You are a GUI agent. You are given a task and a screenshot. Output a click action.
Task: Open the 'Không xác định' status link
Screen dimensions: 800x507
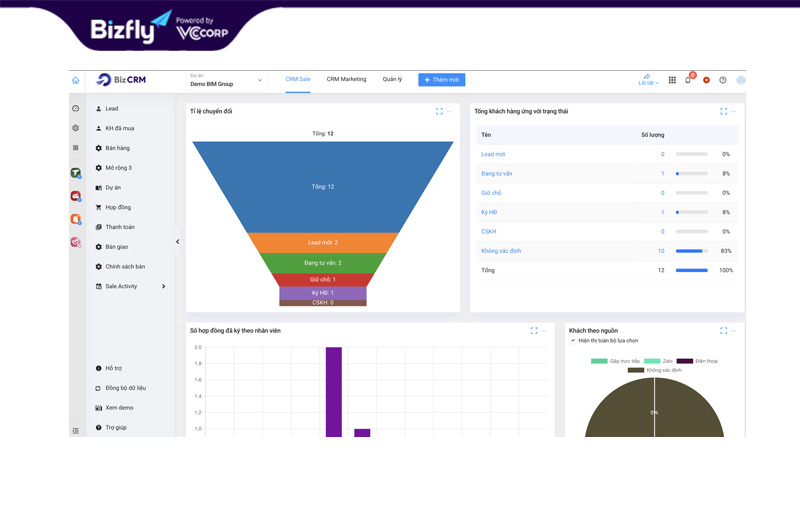501,251
